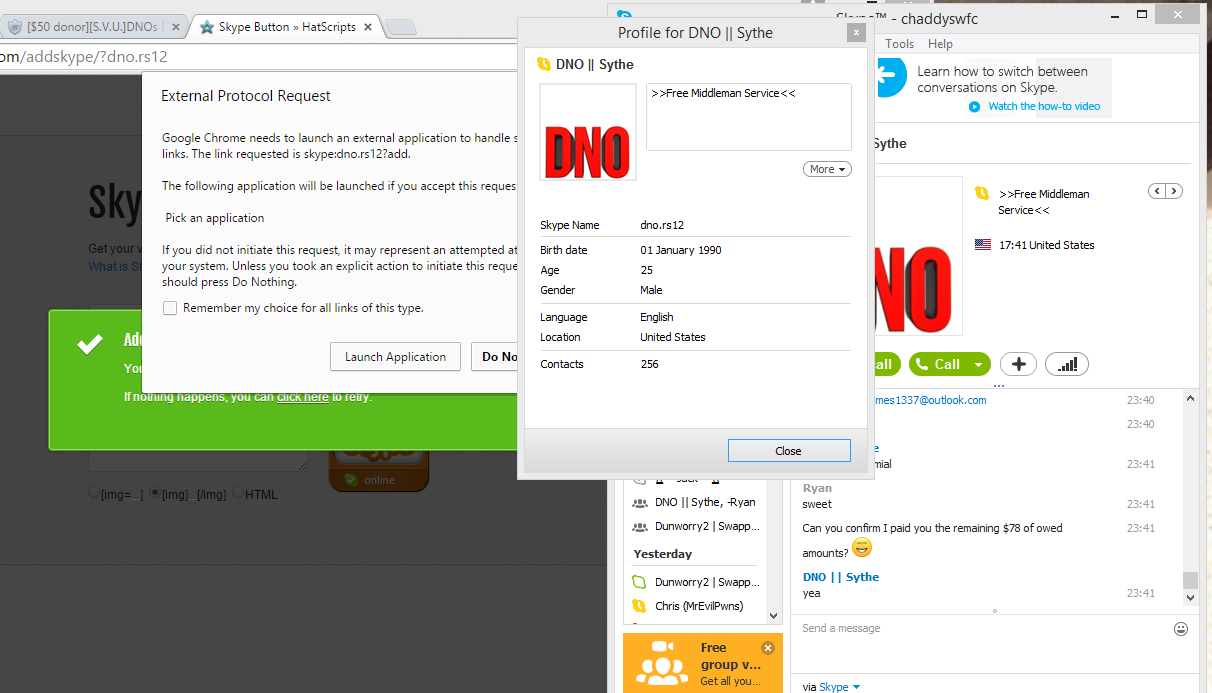The image size is (1212, 693).
Task: Select the [img]...[/img] radio option
Action: [x=155, y=493]
